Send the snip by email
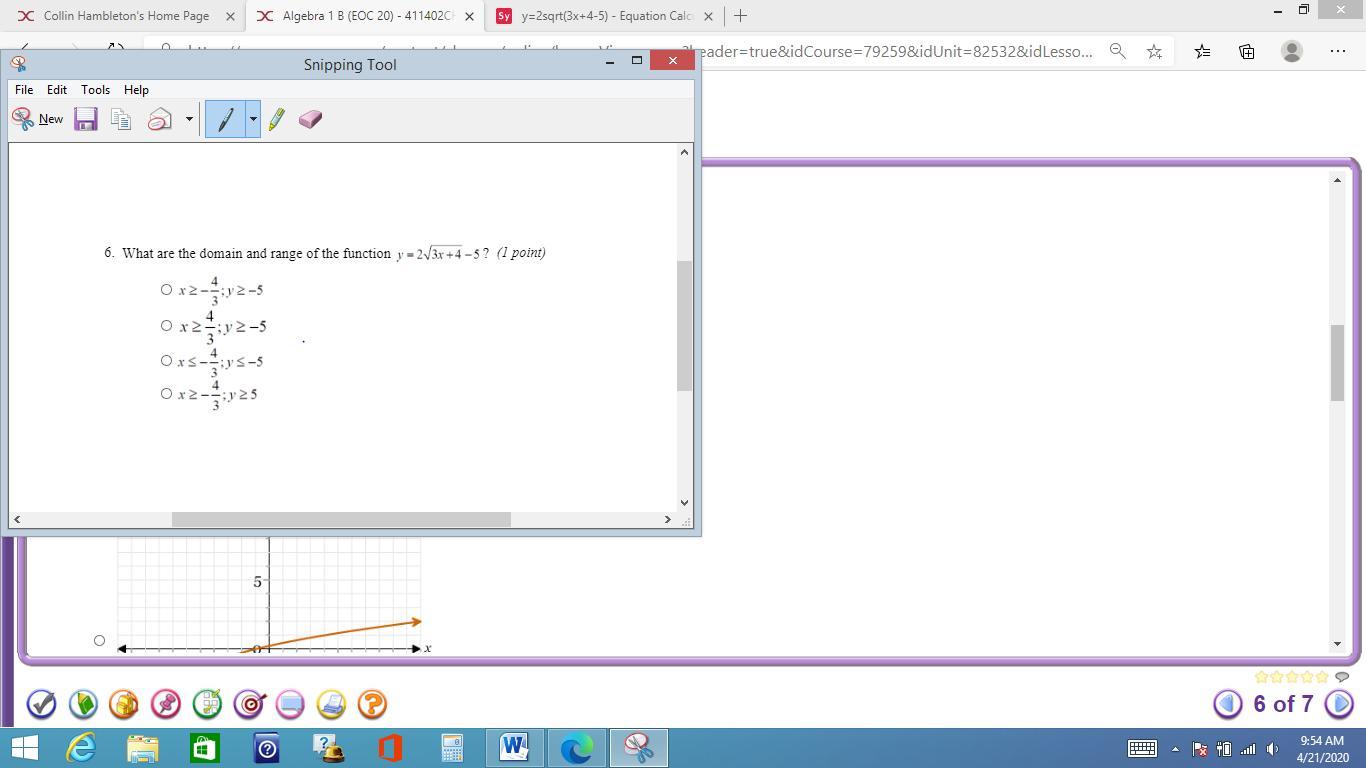This screenshot has height=768, width=1366. coord(160,119)
